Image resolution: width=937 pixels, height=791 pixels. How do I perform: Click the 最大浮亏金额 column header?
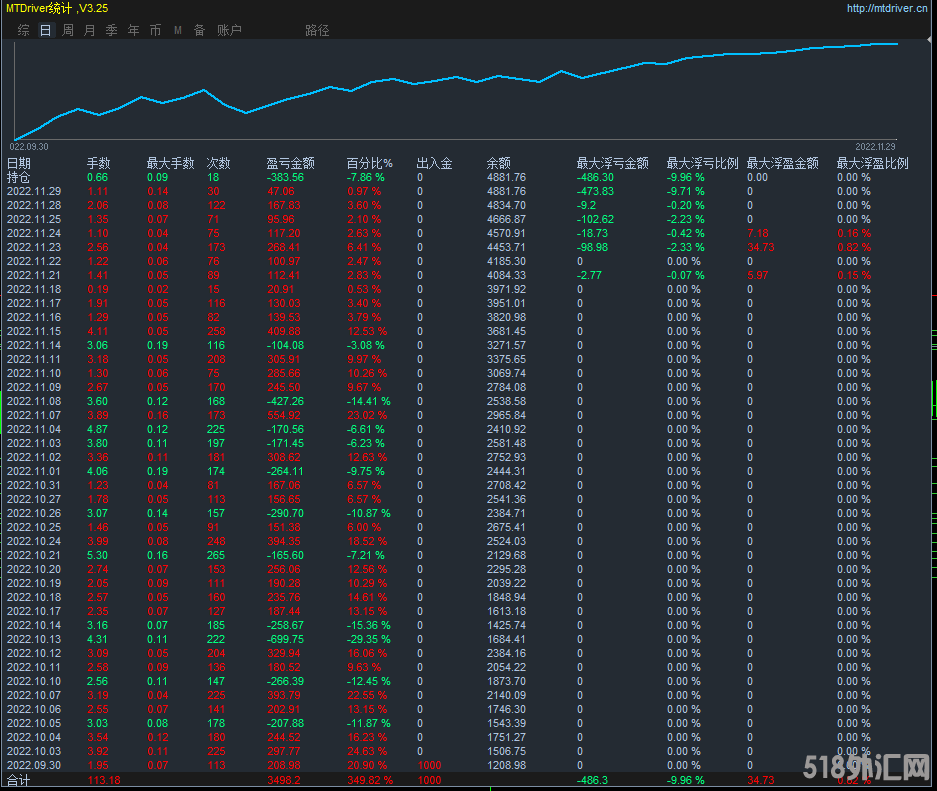612,163
